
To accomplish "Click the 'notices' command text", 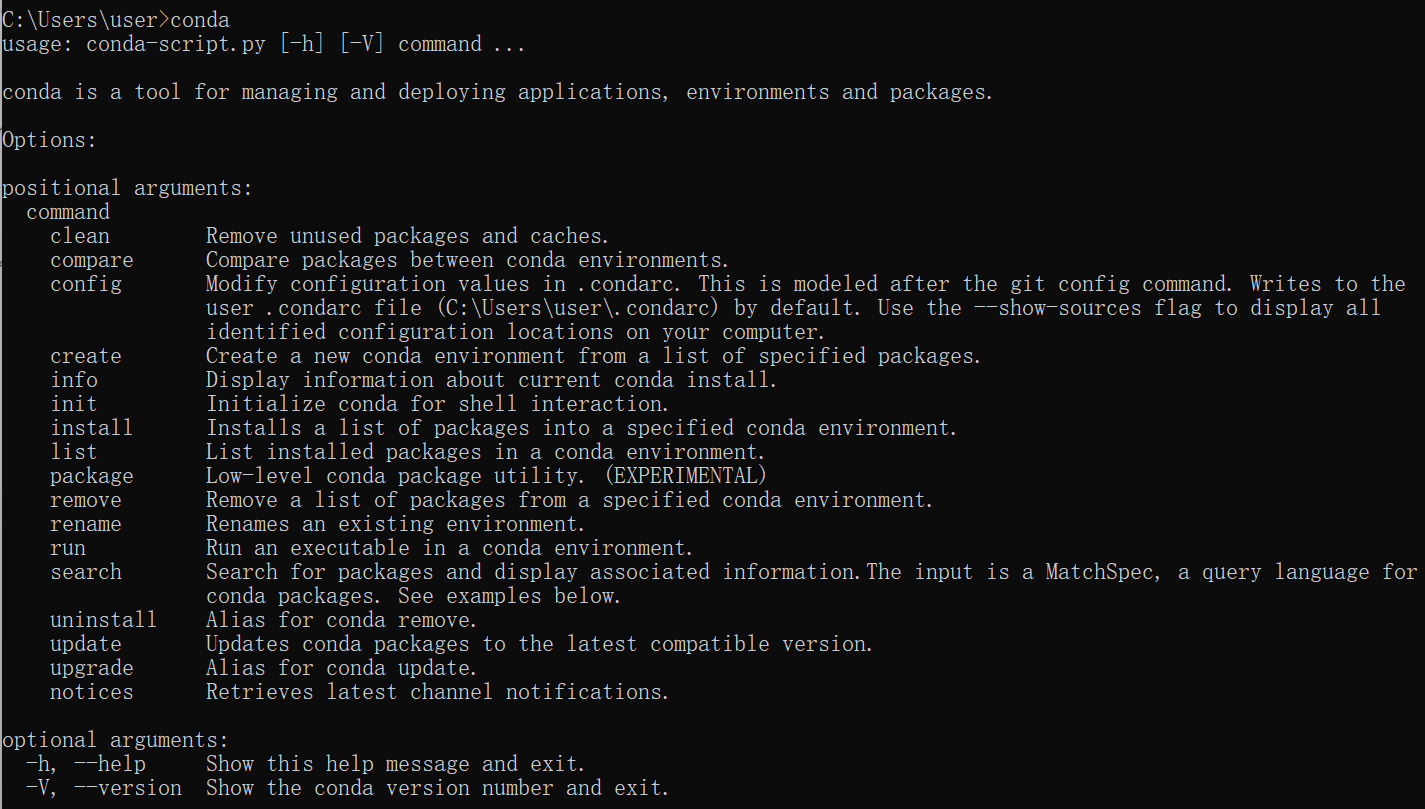I will click(92, 692).
